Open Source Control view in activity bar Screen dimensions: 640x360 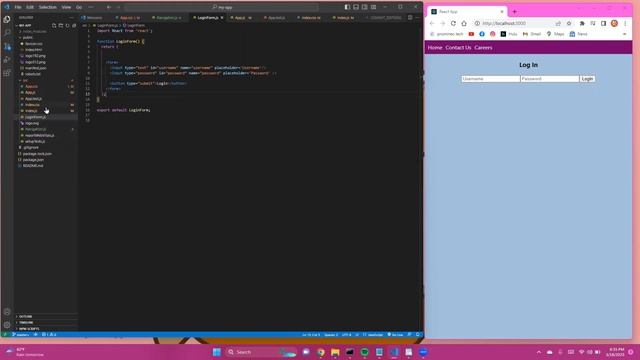point(7,46)
